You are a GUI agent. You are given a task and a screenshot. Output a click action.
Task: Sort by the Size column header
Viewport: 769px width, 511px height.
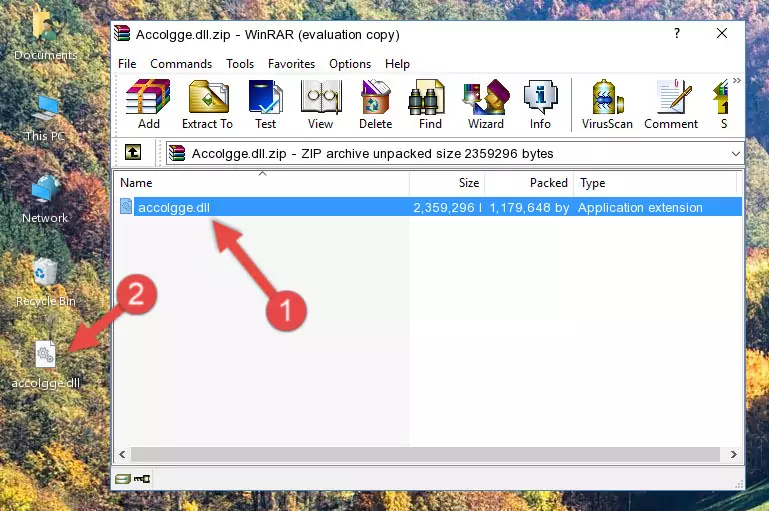click(447, 183)
